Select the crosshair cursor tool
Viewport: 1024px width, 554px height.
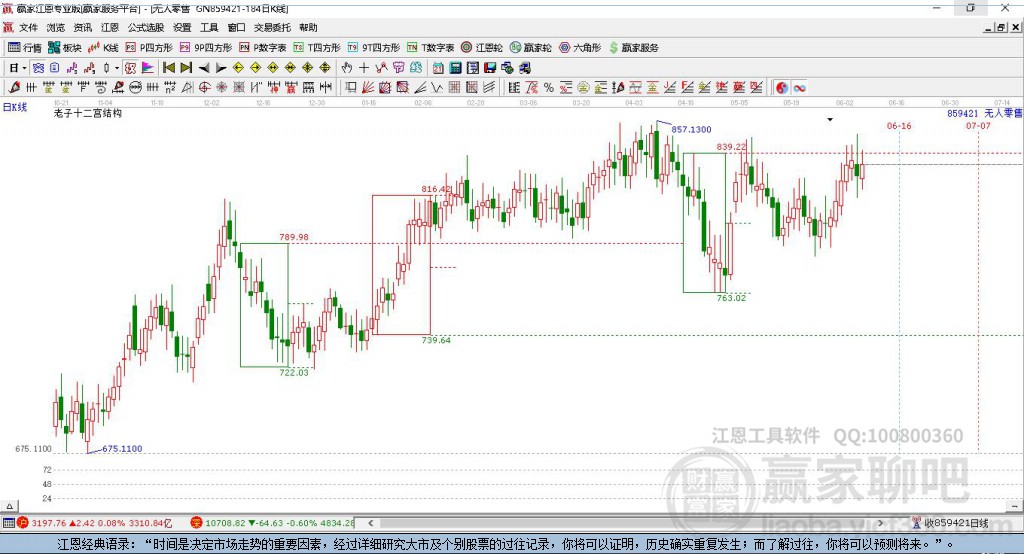click(x=364, y=68)
